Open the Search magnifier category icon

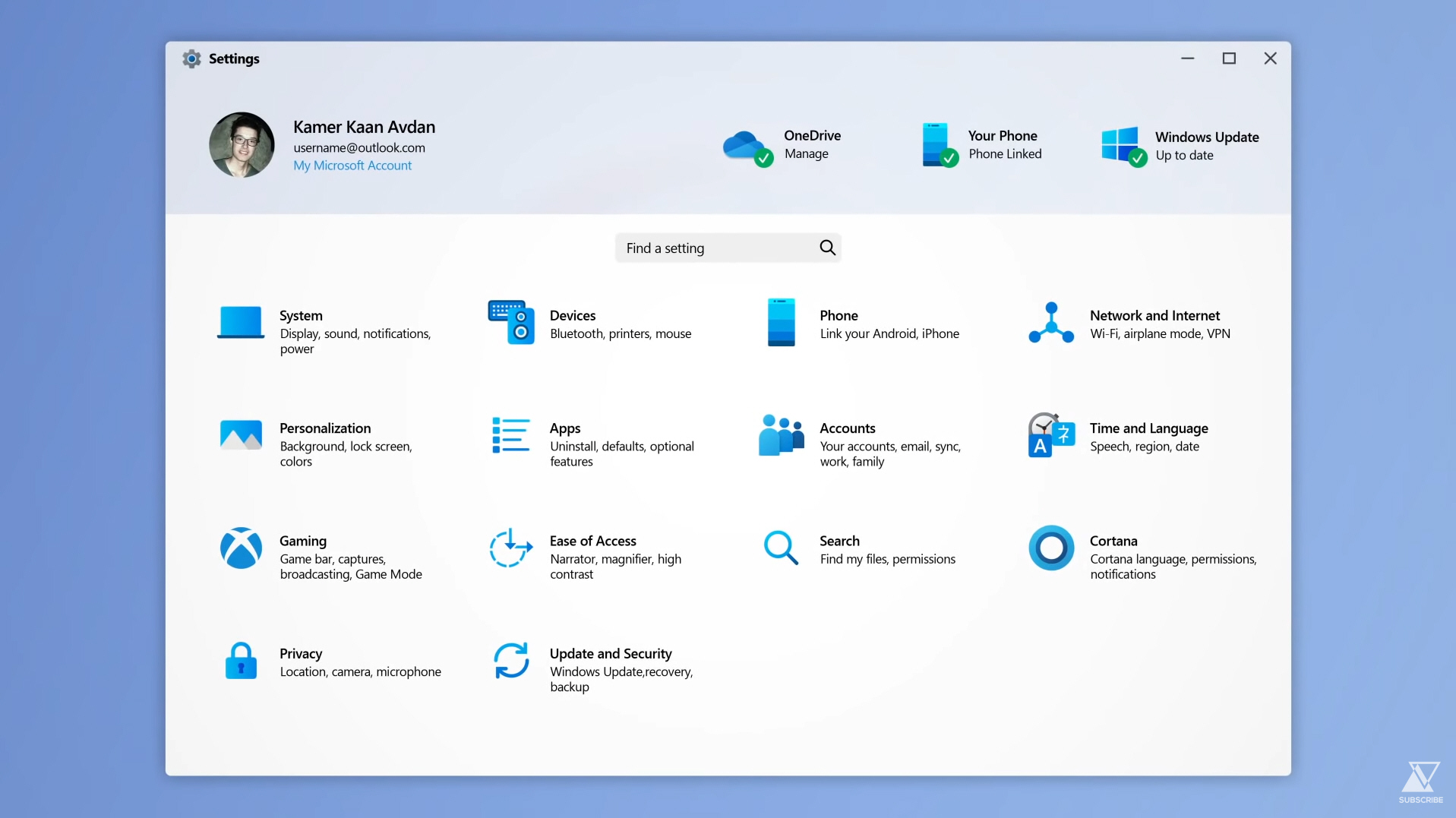pos(781,548)
